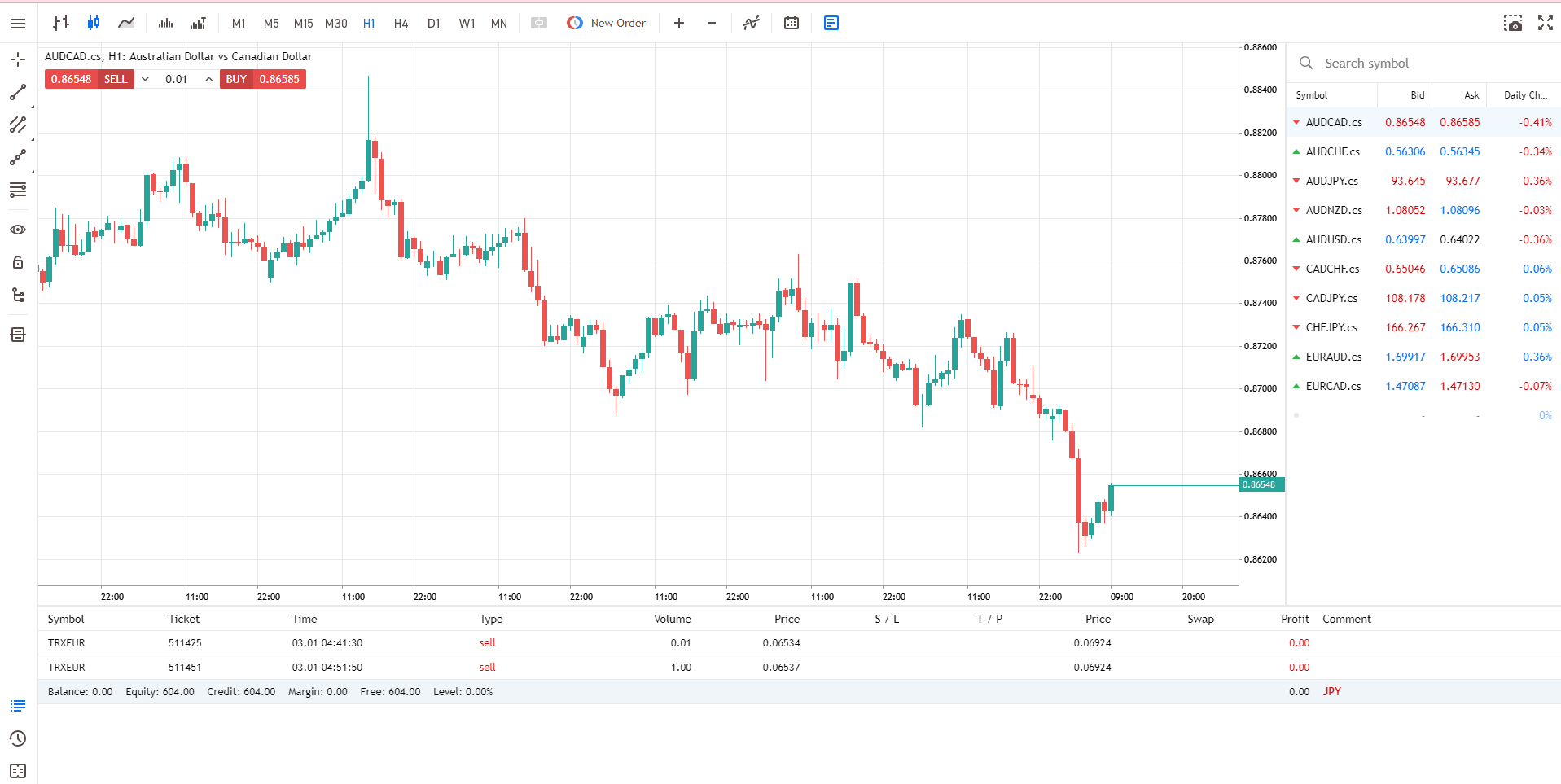This screenshot has width=1561, height=784.
Task: Choose the equidistant channel tool
Action: [x=18, y=125]
